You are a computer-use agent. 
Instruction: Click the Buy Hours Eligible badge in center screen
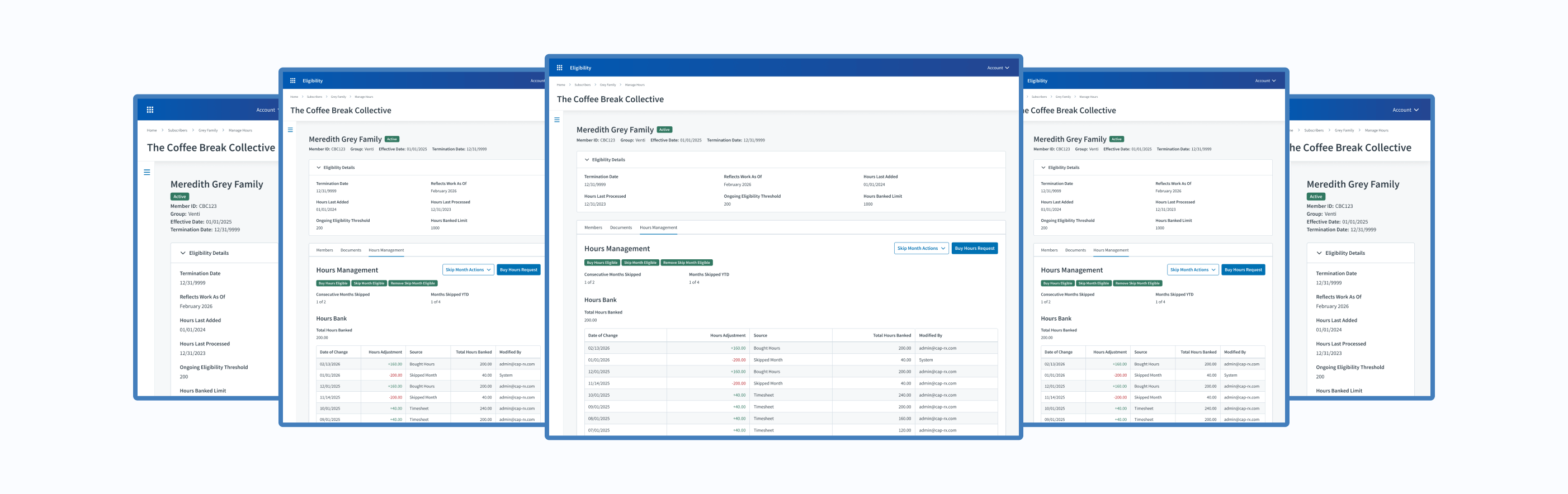(x=602, y=263)
